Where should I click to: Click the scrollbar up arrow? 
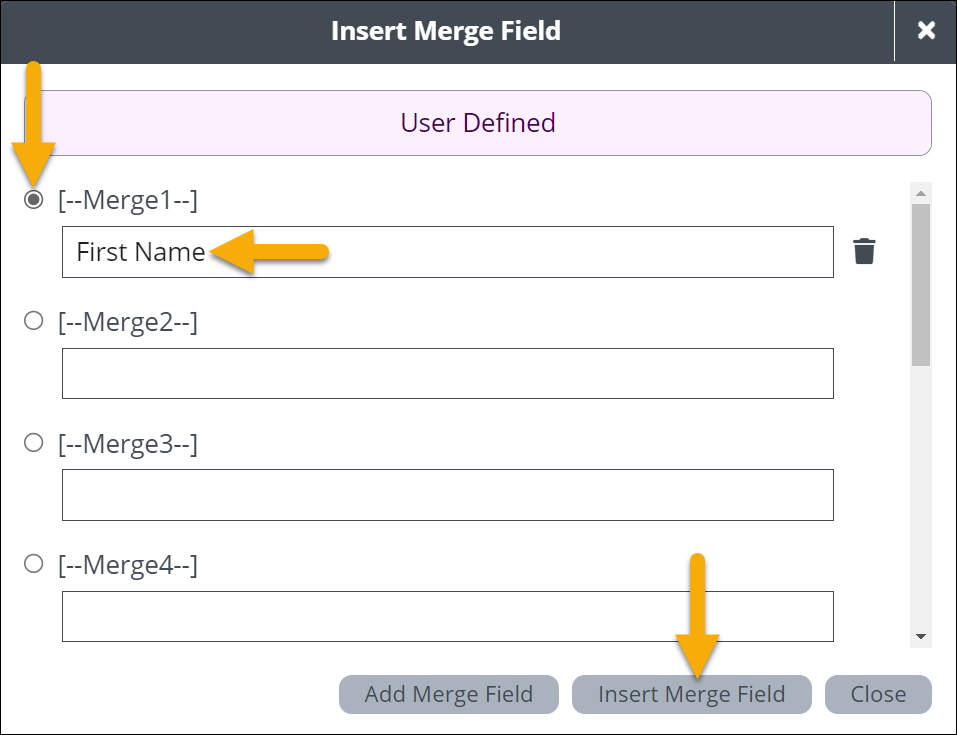[921, 192]
